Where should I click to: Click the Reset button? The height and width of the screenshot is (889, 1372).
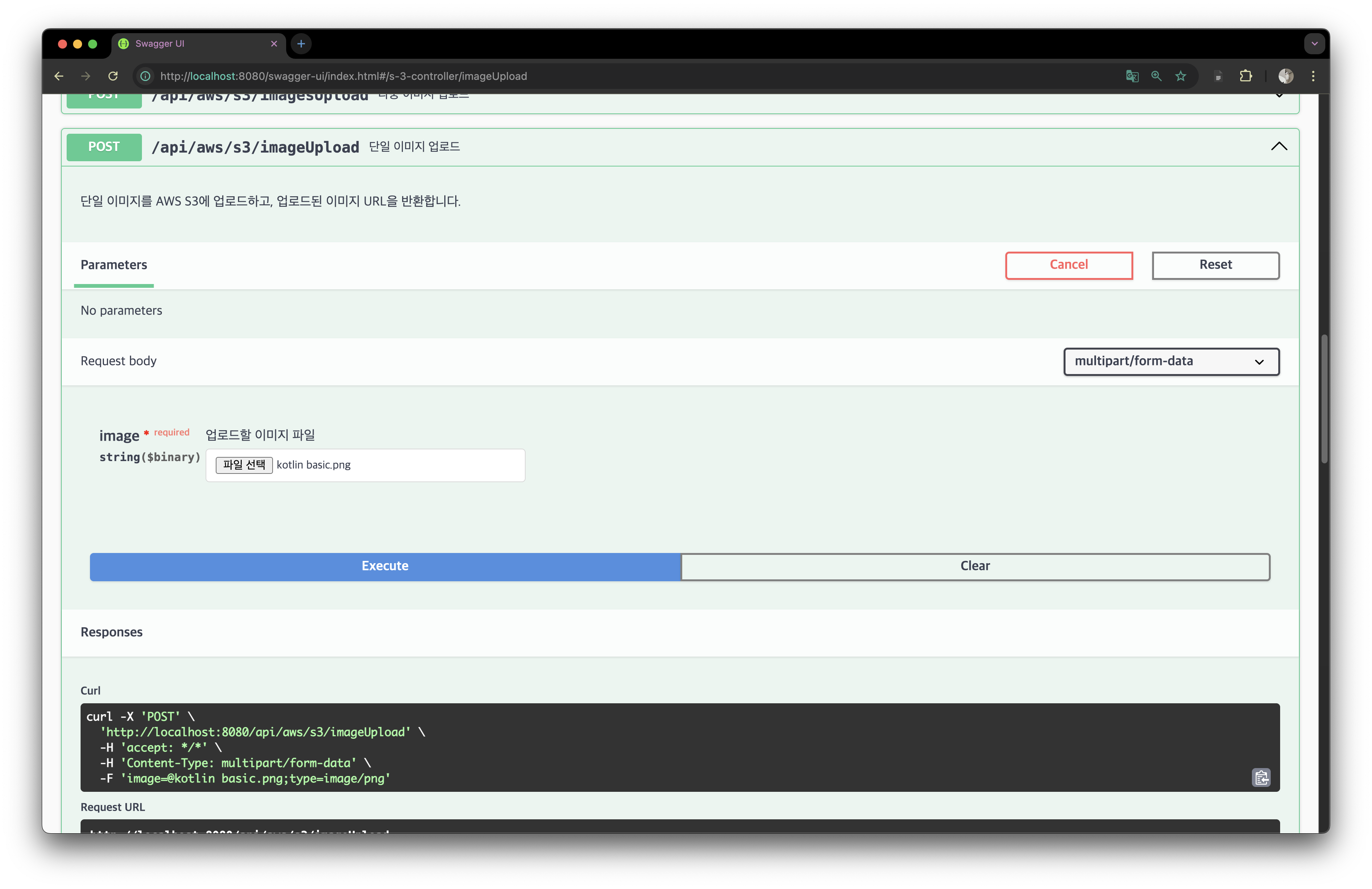1215,265
